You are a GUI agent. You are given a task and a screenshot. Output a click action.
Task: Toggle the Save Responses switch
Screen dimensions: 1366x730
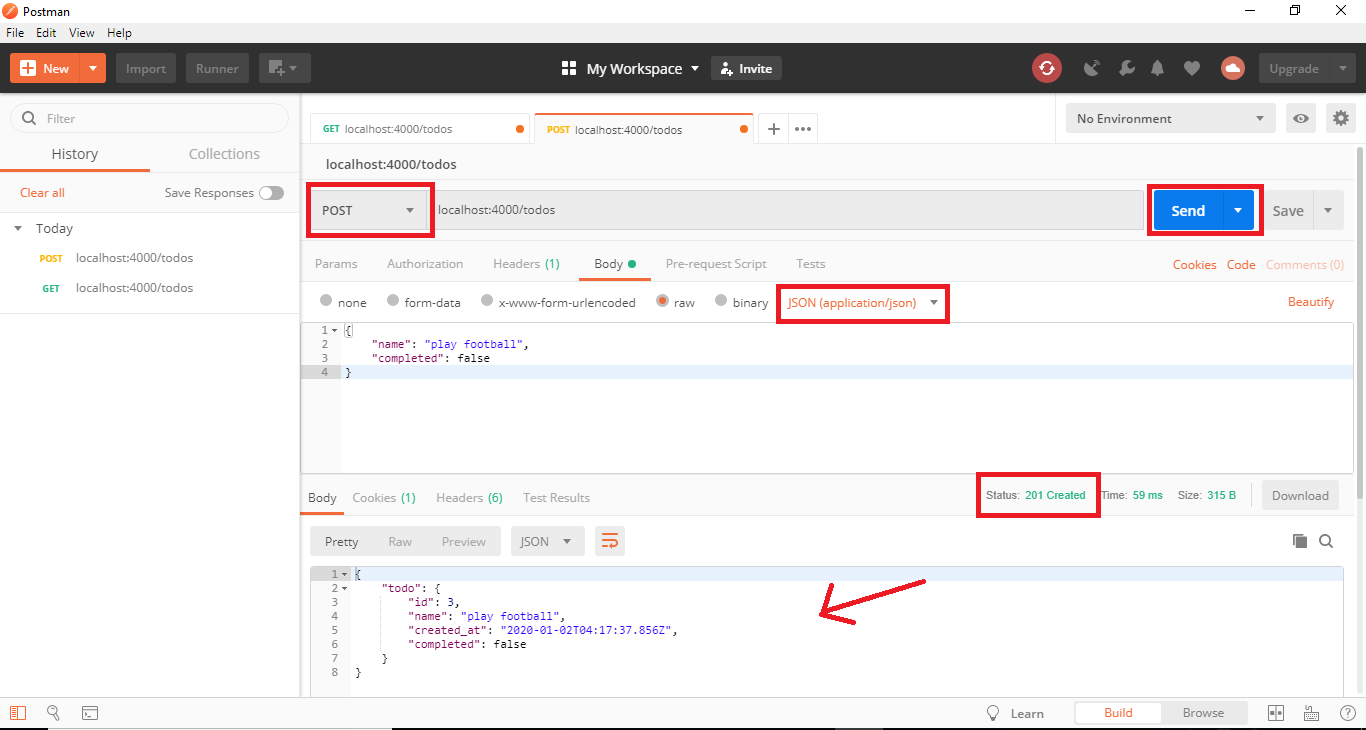point(271,193)
